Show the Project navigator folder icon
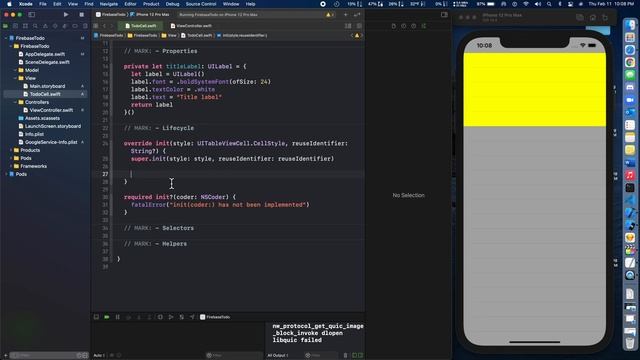This screenshot has width=640, height=360. (x=6, y=26)
